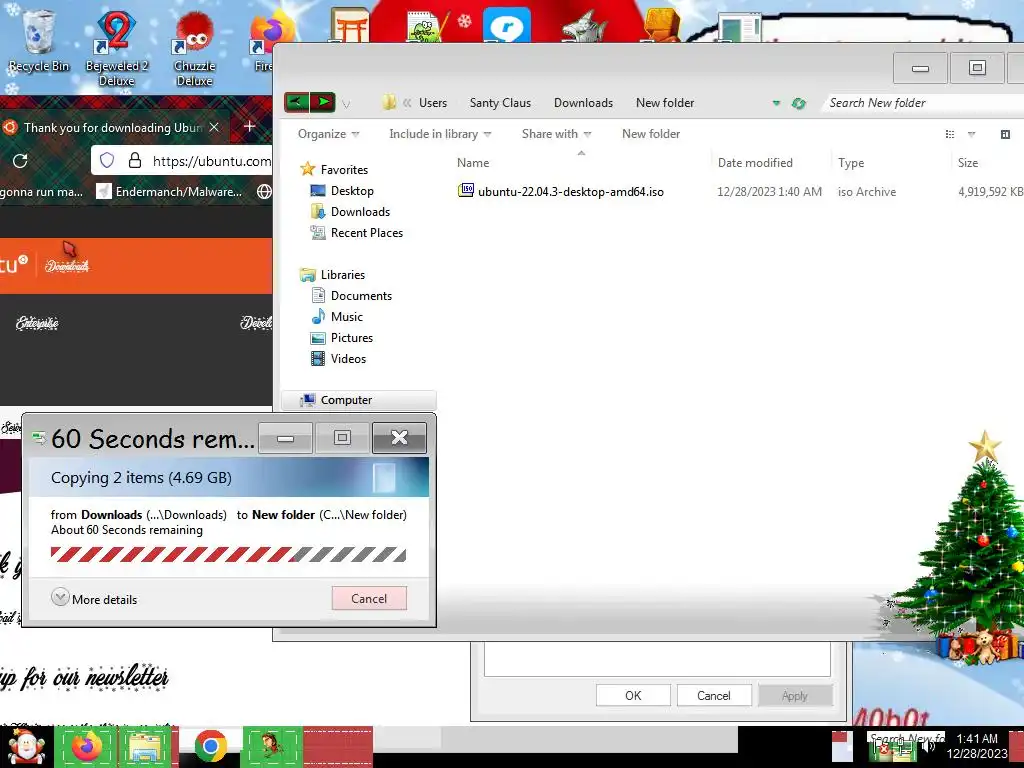Viewport: 1024px width, 768px height.
Task: Open the Include in library menu
Action: pos(440,134)
